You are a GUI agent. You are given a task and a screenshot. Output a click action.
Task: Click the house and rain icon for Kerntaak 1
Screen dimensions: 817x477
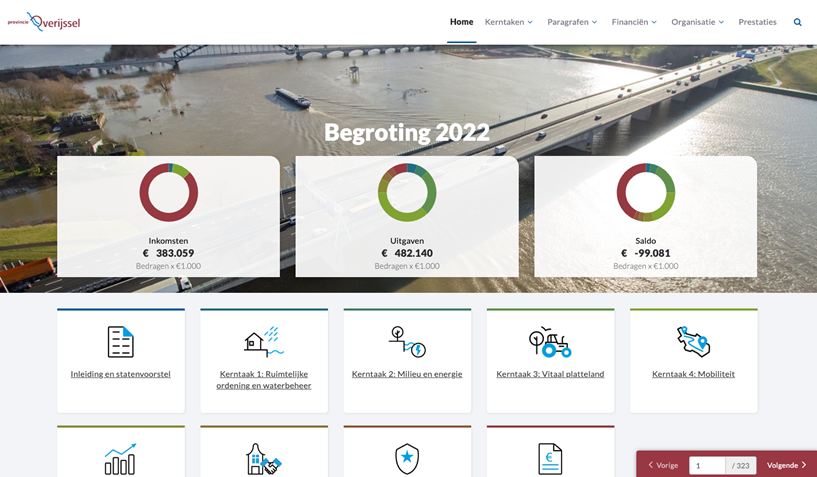[x=264, y=342]
